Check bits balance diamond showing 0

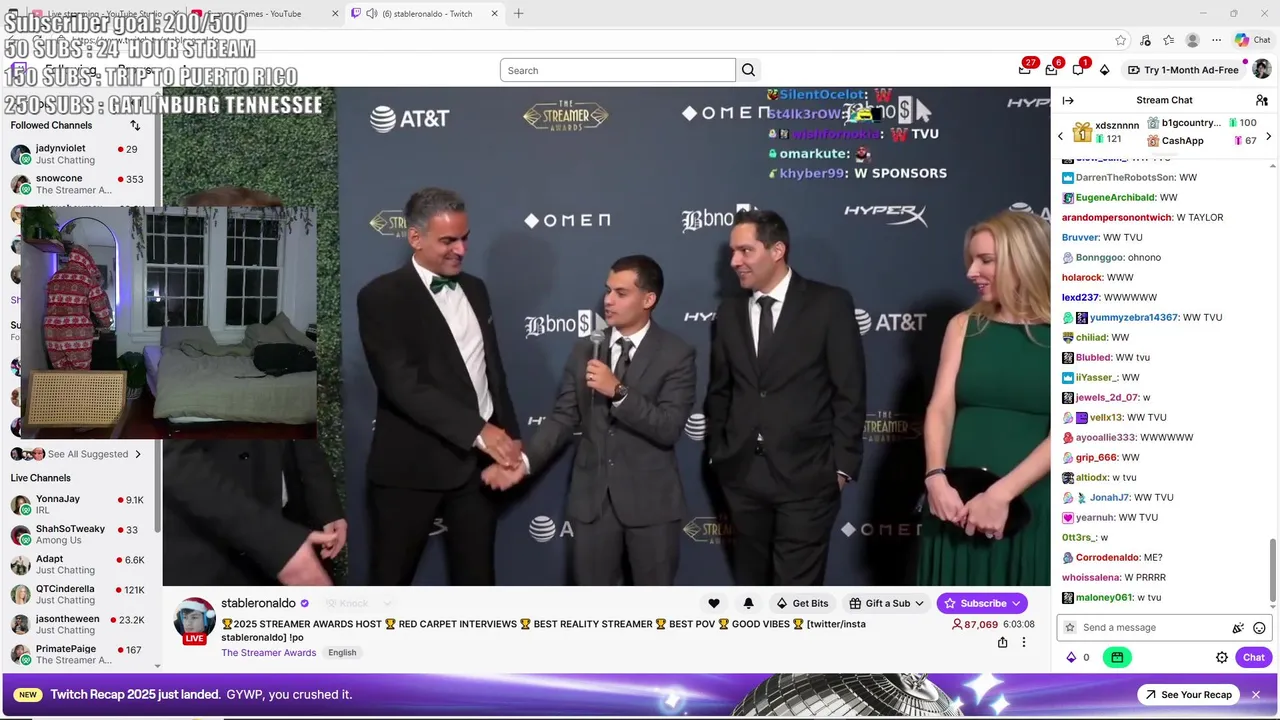pos(1078,657)
